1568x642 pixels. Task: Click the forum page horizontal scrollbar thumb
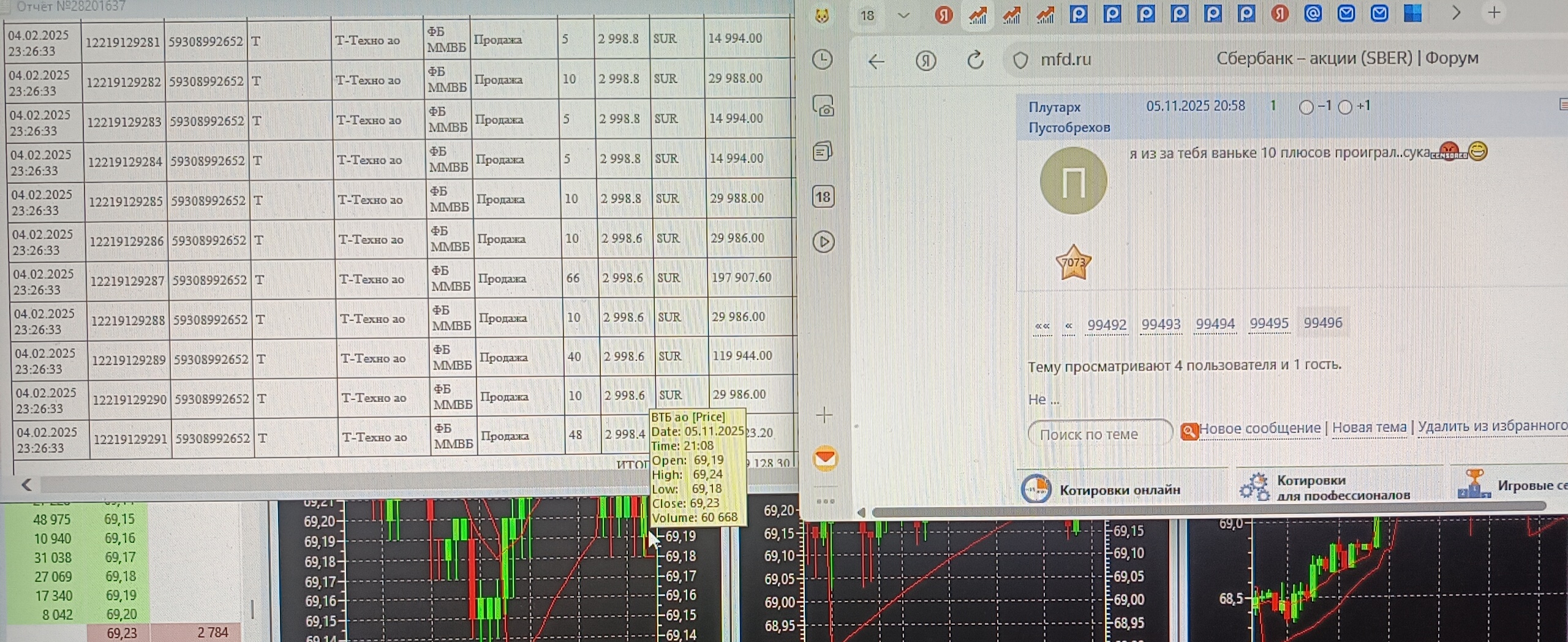tap(1208, 510)
